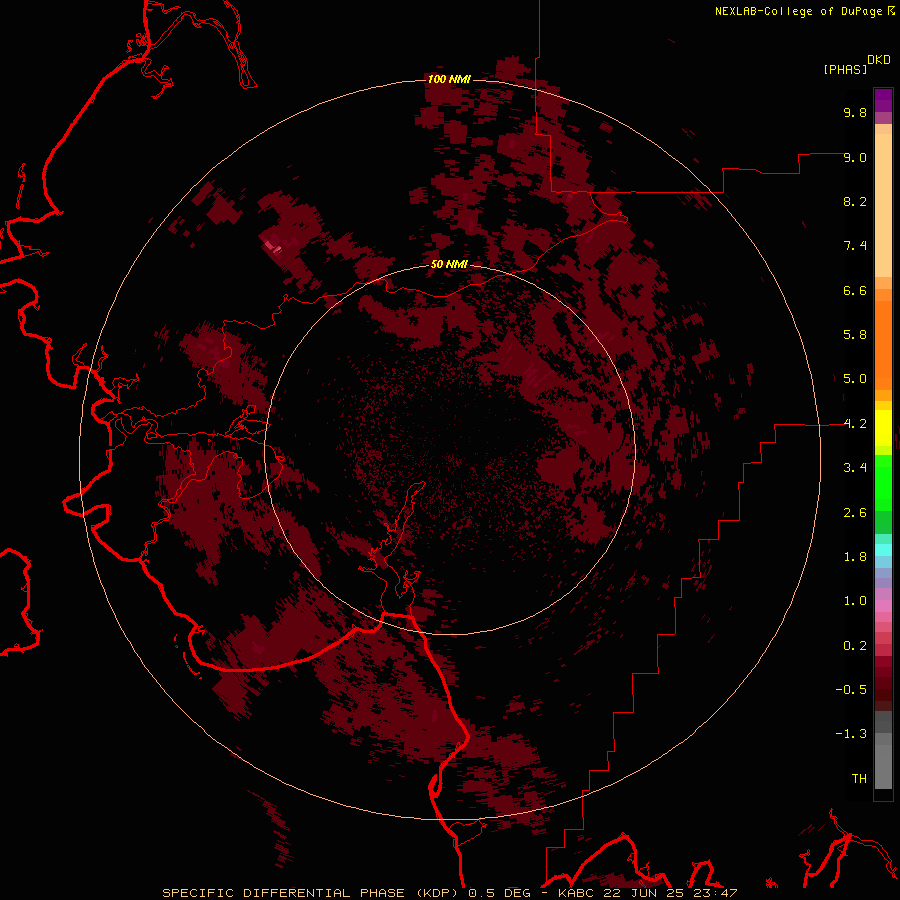
Task: Click the peach segment of the color bar
Action: coord(883,205)
